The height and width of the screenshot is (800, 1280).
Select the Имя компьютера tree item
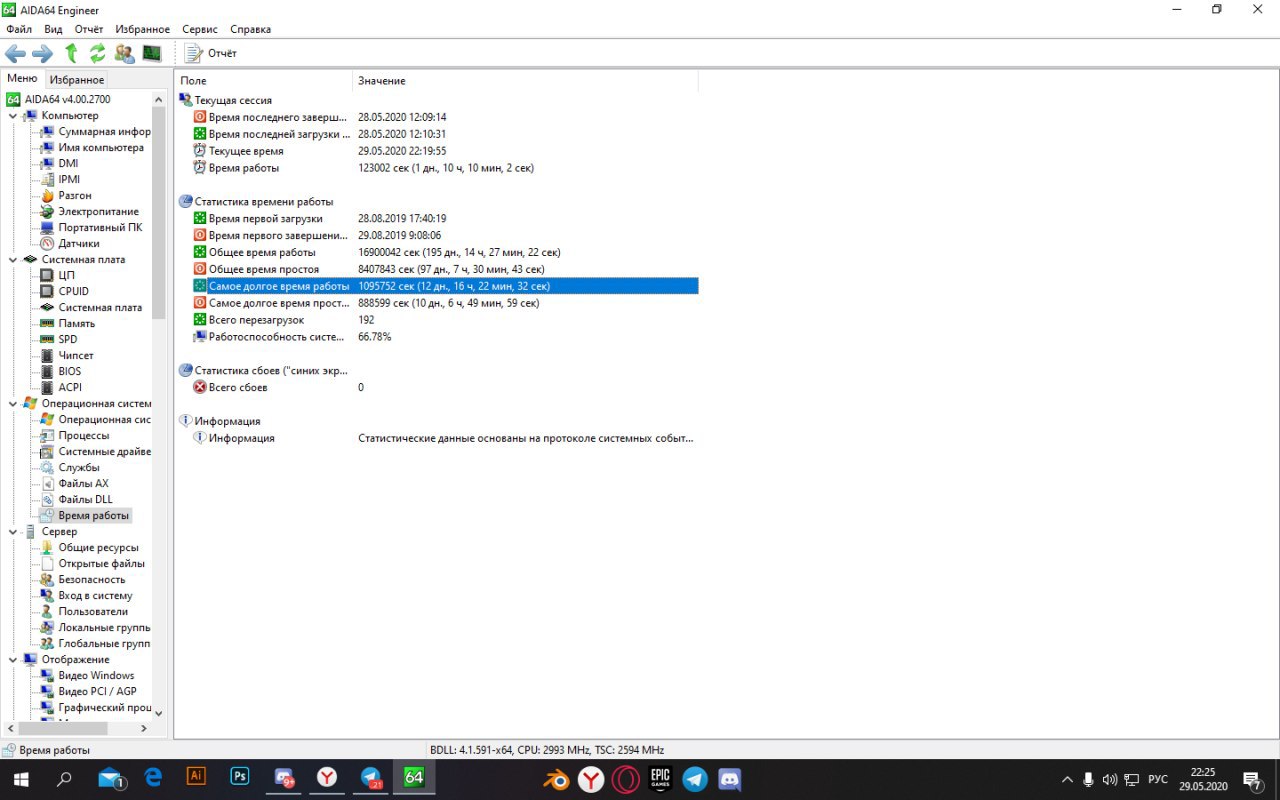click(x=92, y=148)
